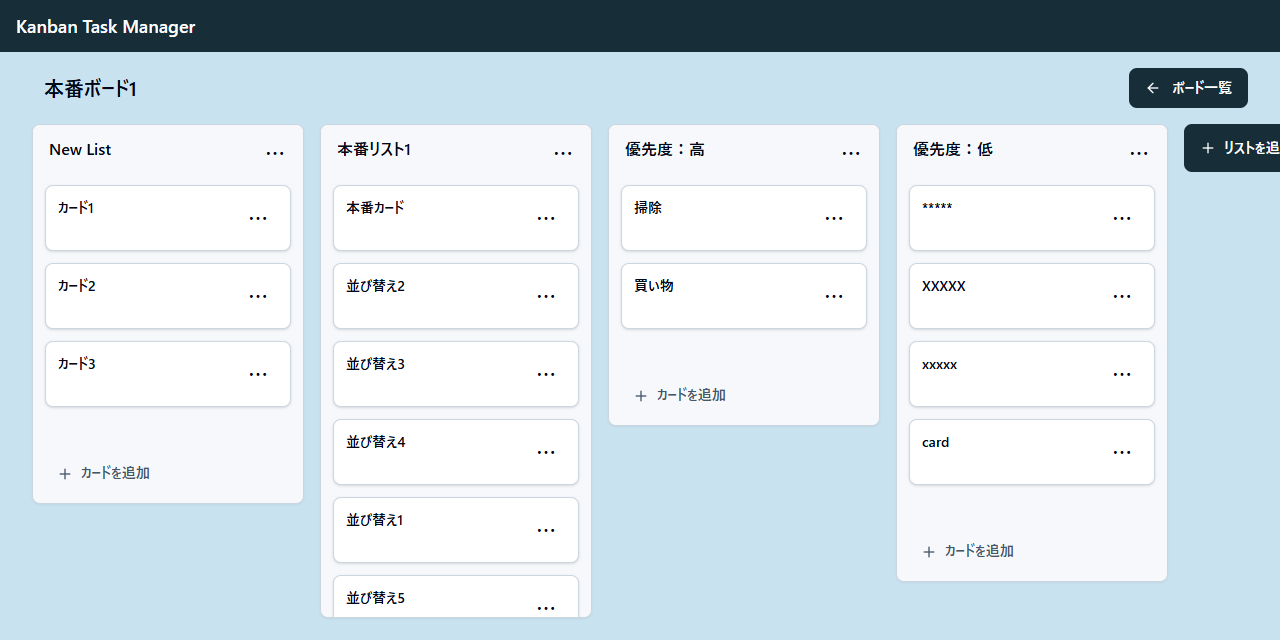
Task: Select the 本番ボード1 board title
Action: pos(90,89)
